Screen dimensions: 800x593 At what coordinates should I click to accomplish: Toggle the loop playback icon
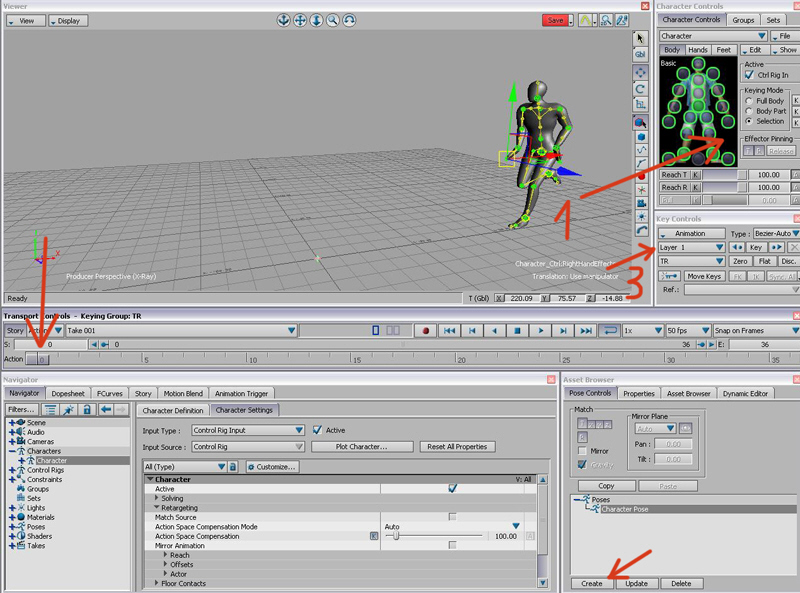pyautogui.click(x=609, y=330)
